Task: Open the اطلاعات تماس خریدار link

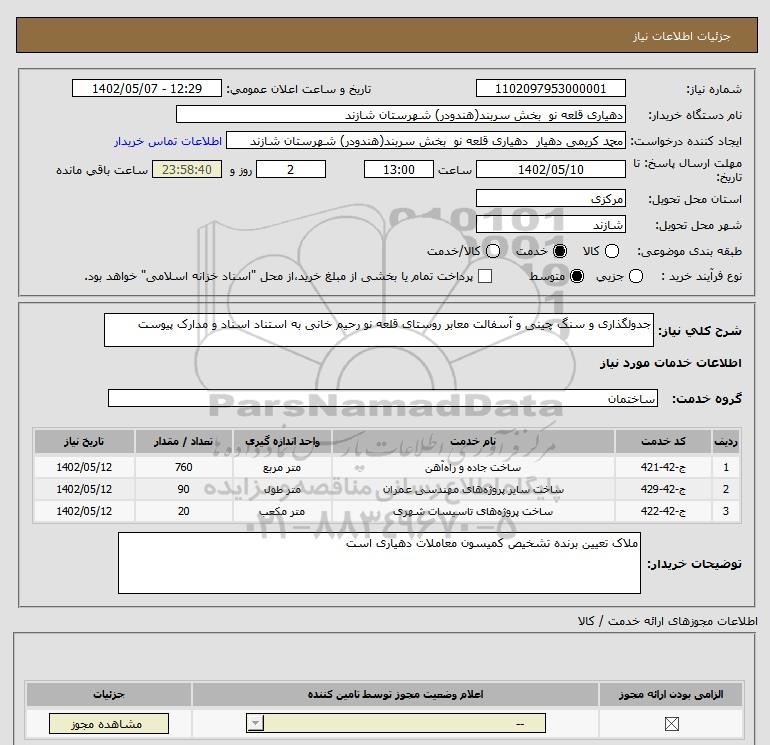Action: click(x=168, y=141)
